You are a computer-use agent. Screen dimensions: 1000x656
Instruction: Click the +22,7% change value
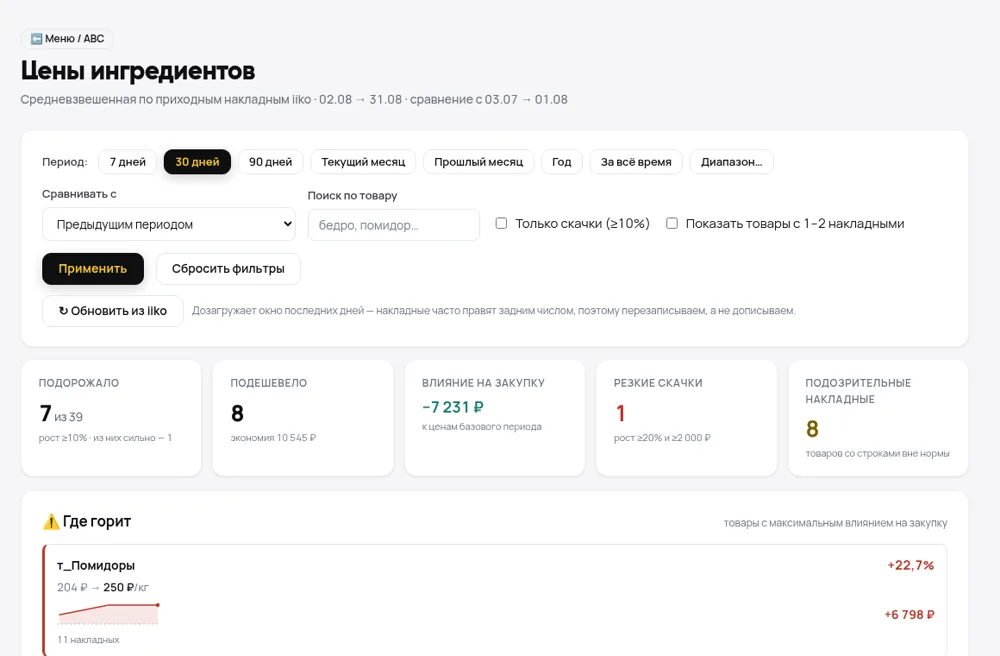click(910, 565)
